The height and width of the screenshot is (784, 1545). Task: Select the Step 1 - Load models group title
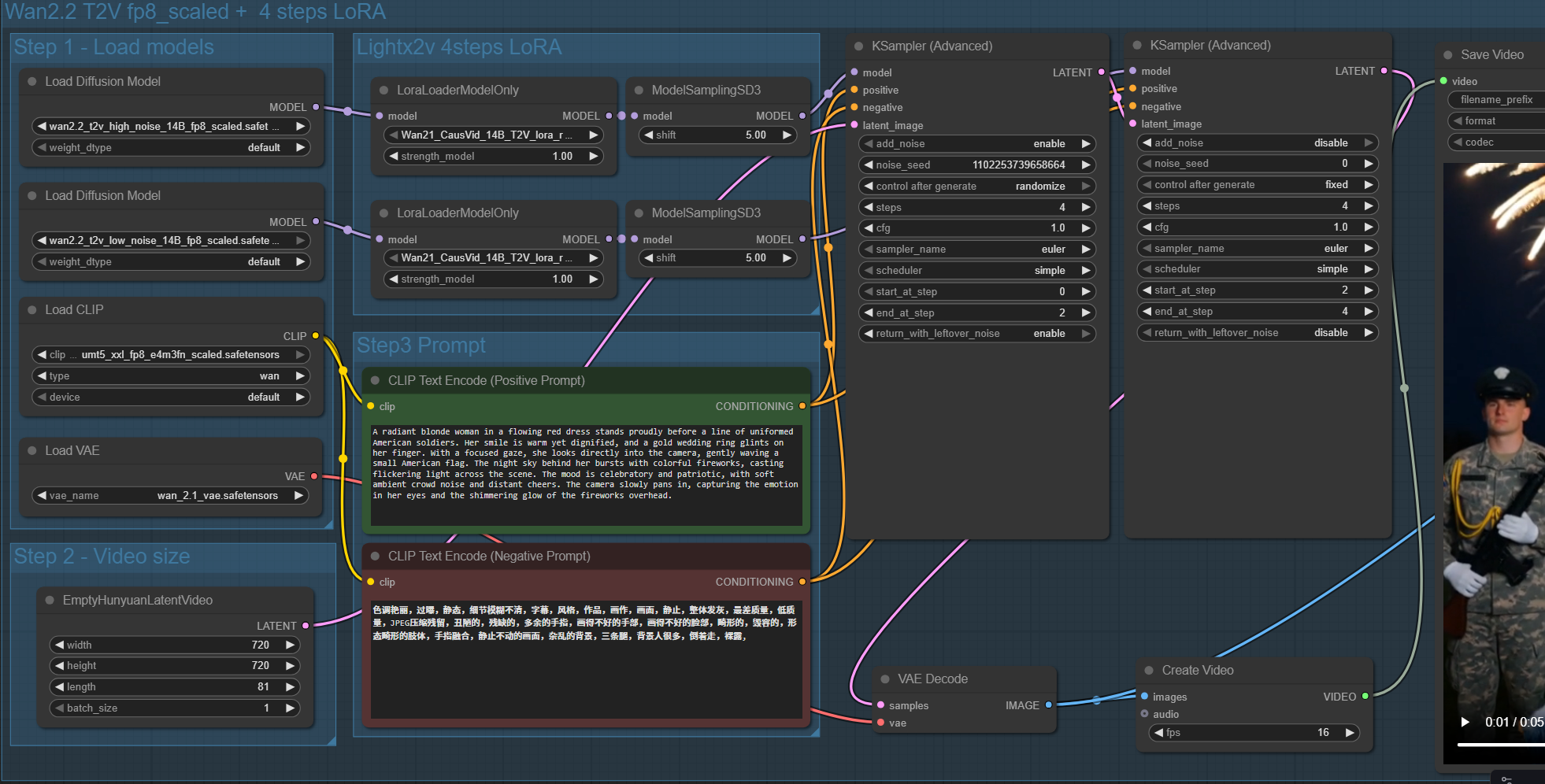coord(114,47)
